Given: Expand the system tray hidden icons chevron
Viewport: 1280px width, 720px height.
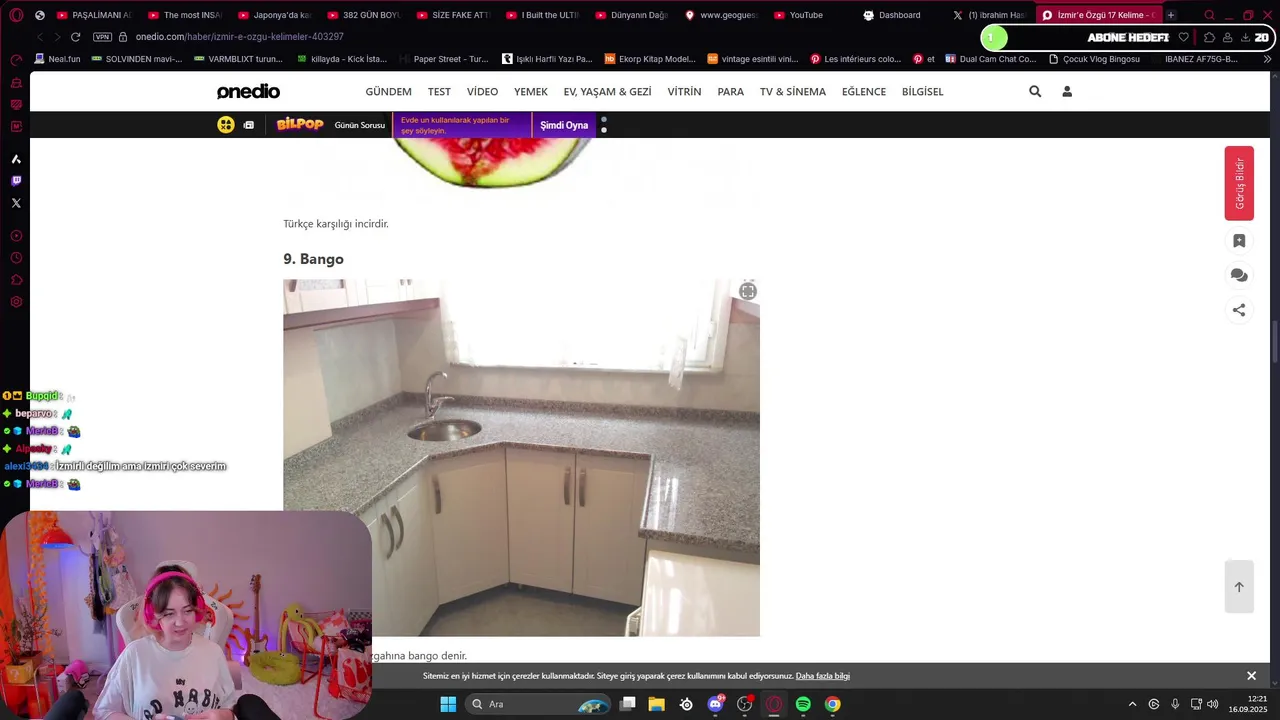Looking at the screenshot, I should tap(1132, 704).
